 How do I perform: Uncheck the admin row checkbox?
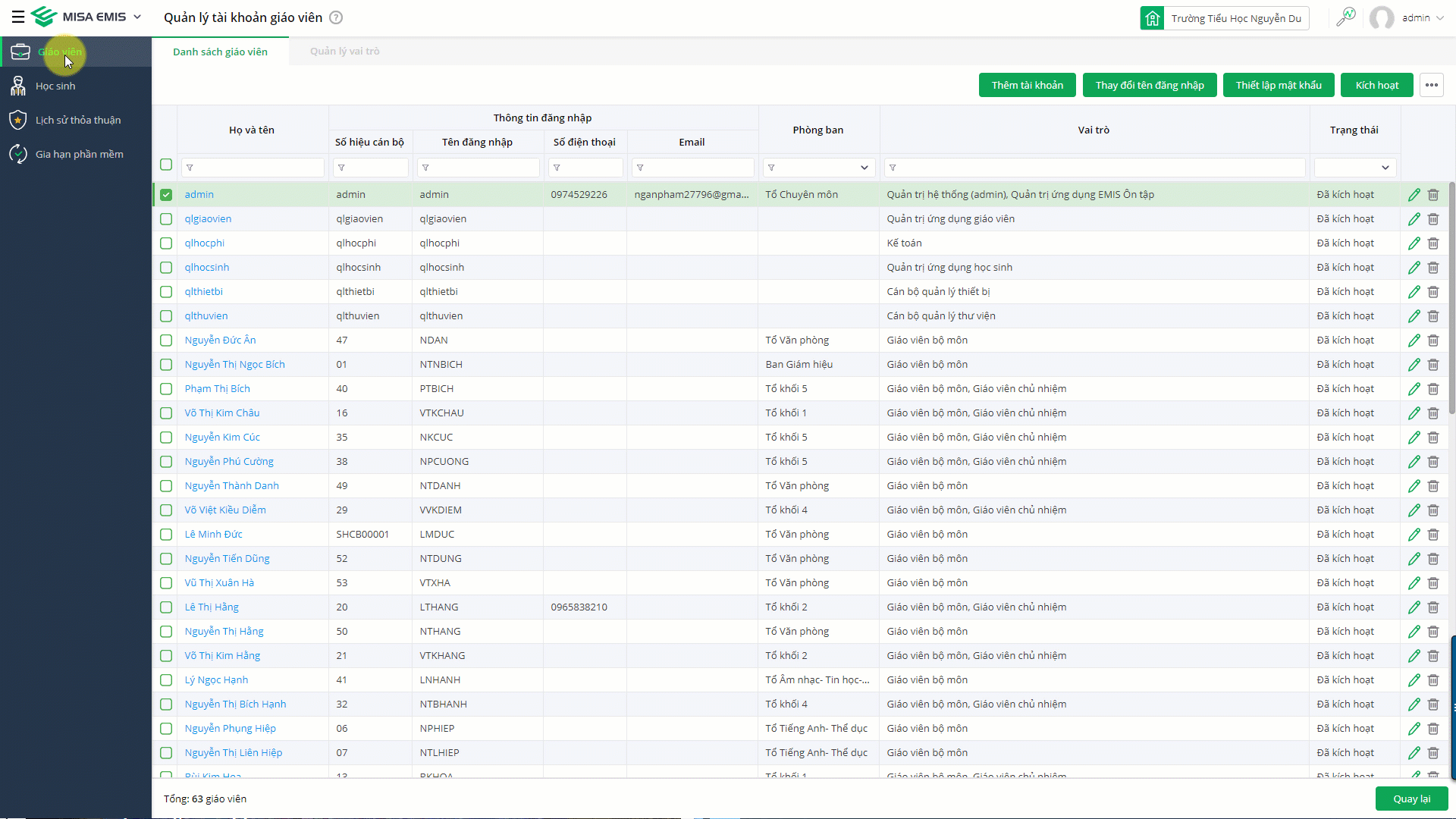[x=166, y=195]
